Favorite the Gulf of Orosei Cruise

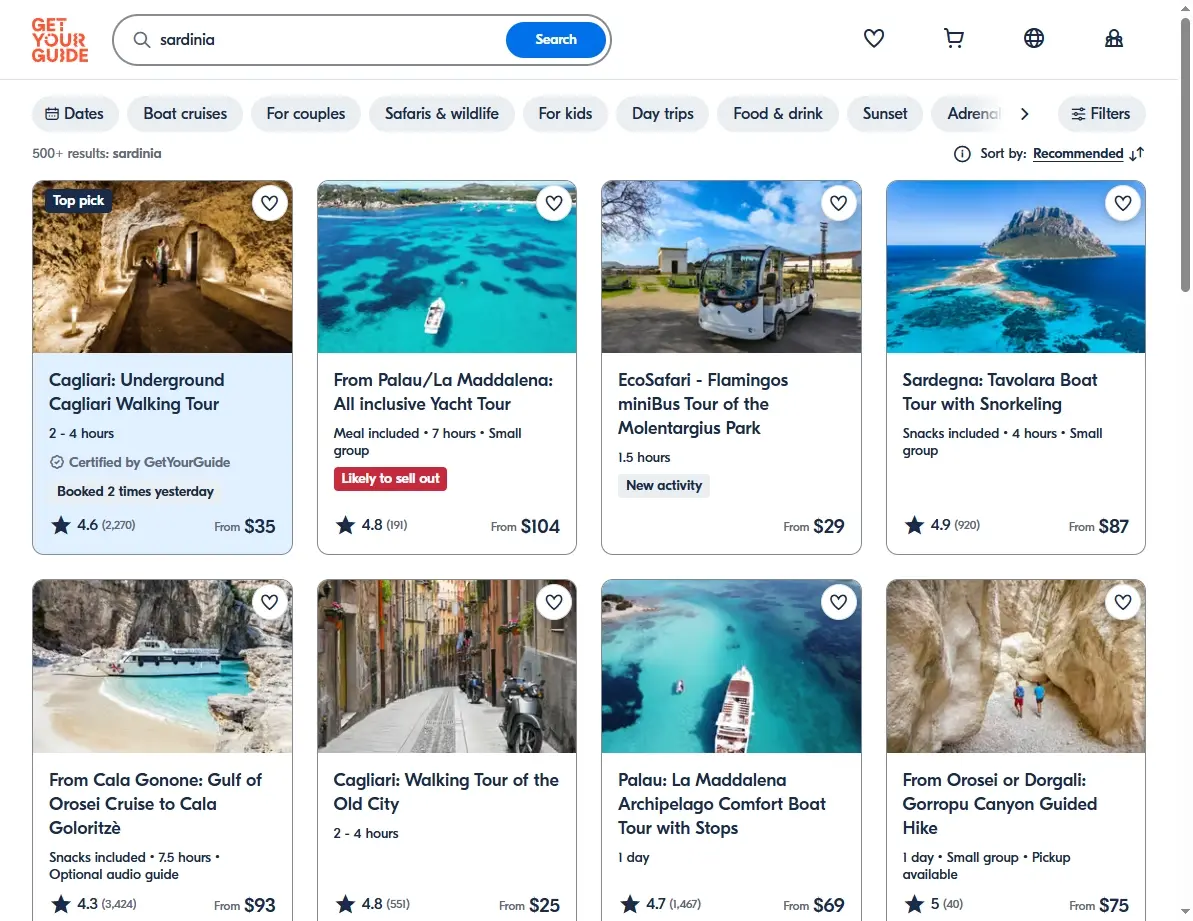point(269,602)
